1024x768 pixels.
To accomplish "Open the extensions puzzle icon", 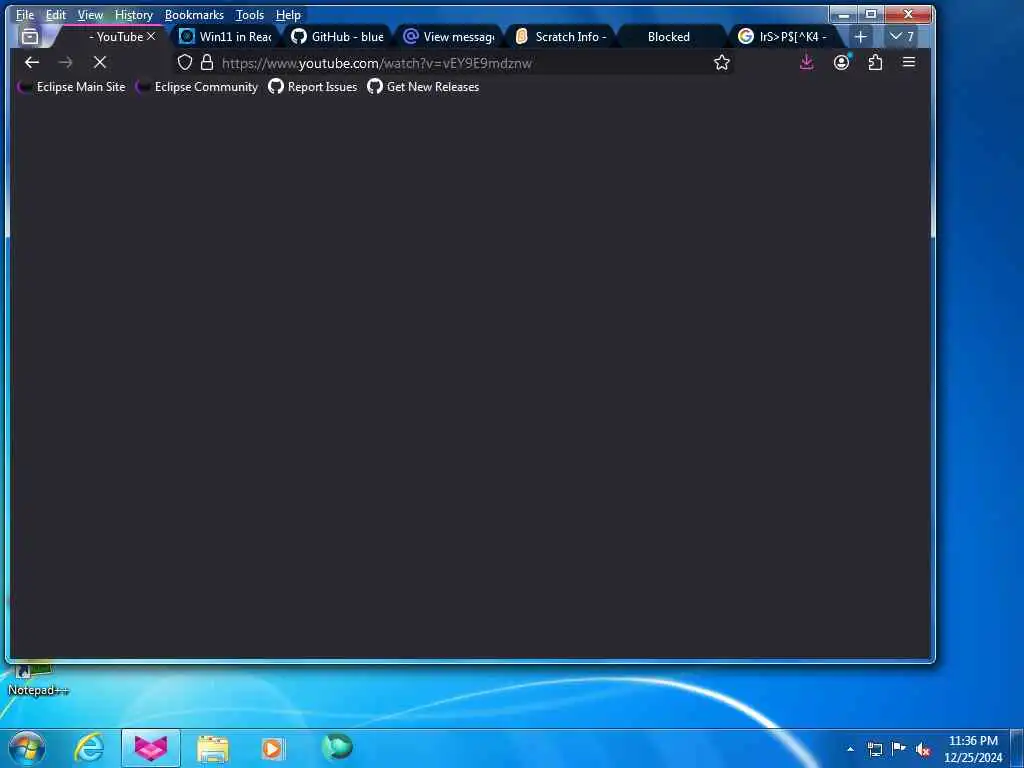I will pyautogui.click(x=875, y=63).
